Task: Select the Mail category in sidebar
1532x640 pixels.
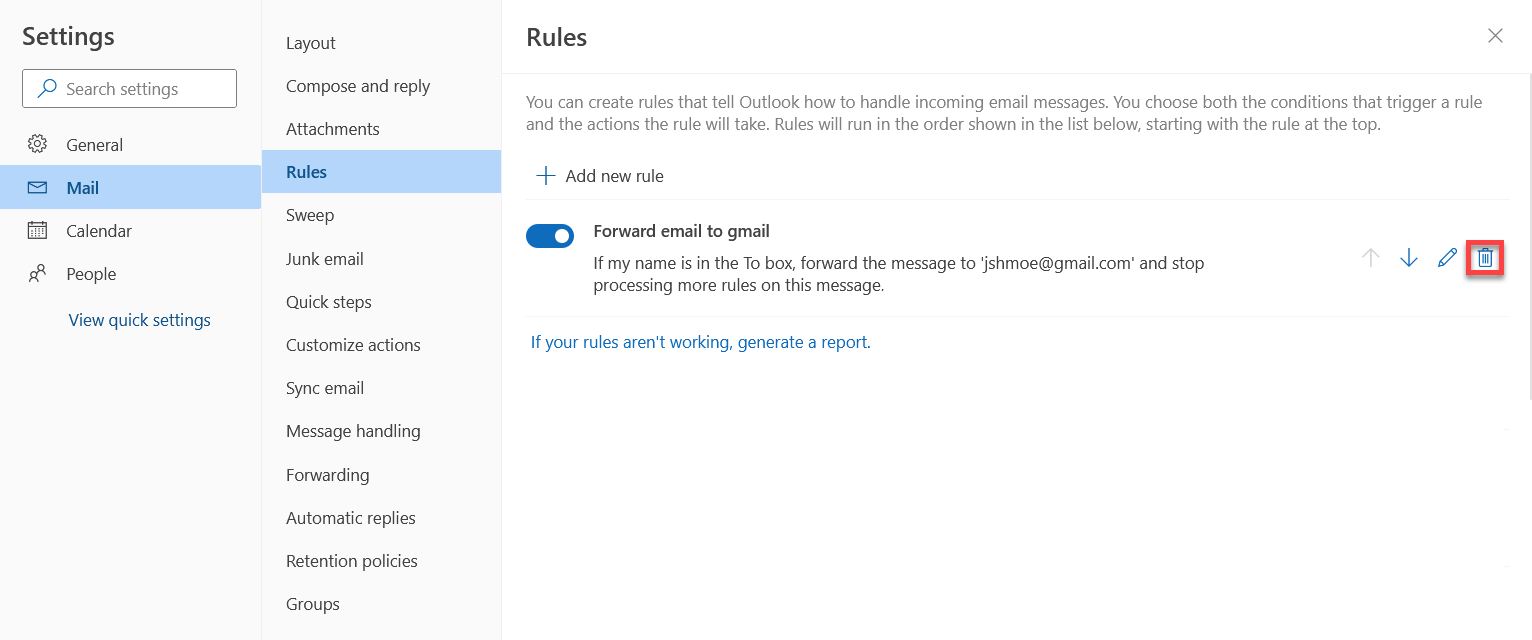Action: (83, 188)
